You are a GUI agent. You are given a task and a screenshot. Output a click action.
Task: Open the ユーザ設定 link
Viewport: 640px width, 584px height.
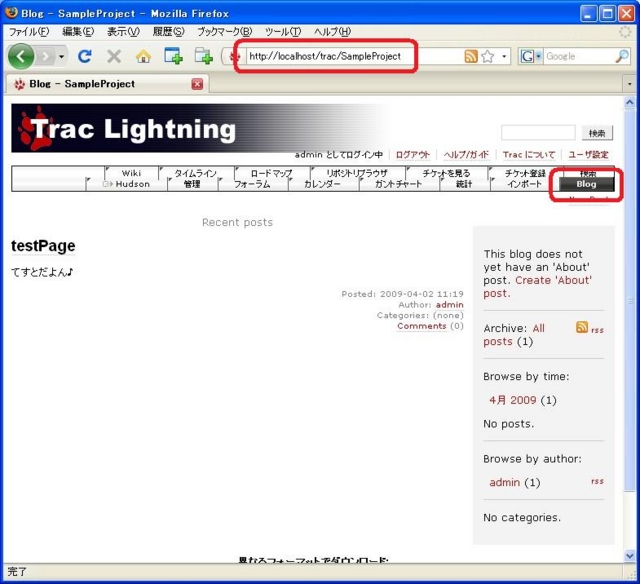[x=589, y=155]
